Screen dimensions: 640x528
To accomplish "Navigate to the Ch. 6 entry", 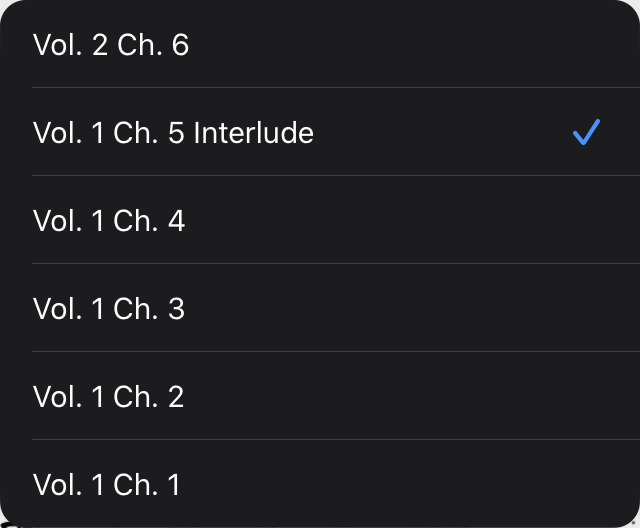I will point(111,45).
